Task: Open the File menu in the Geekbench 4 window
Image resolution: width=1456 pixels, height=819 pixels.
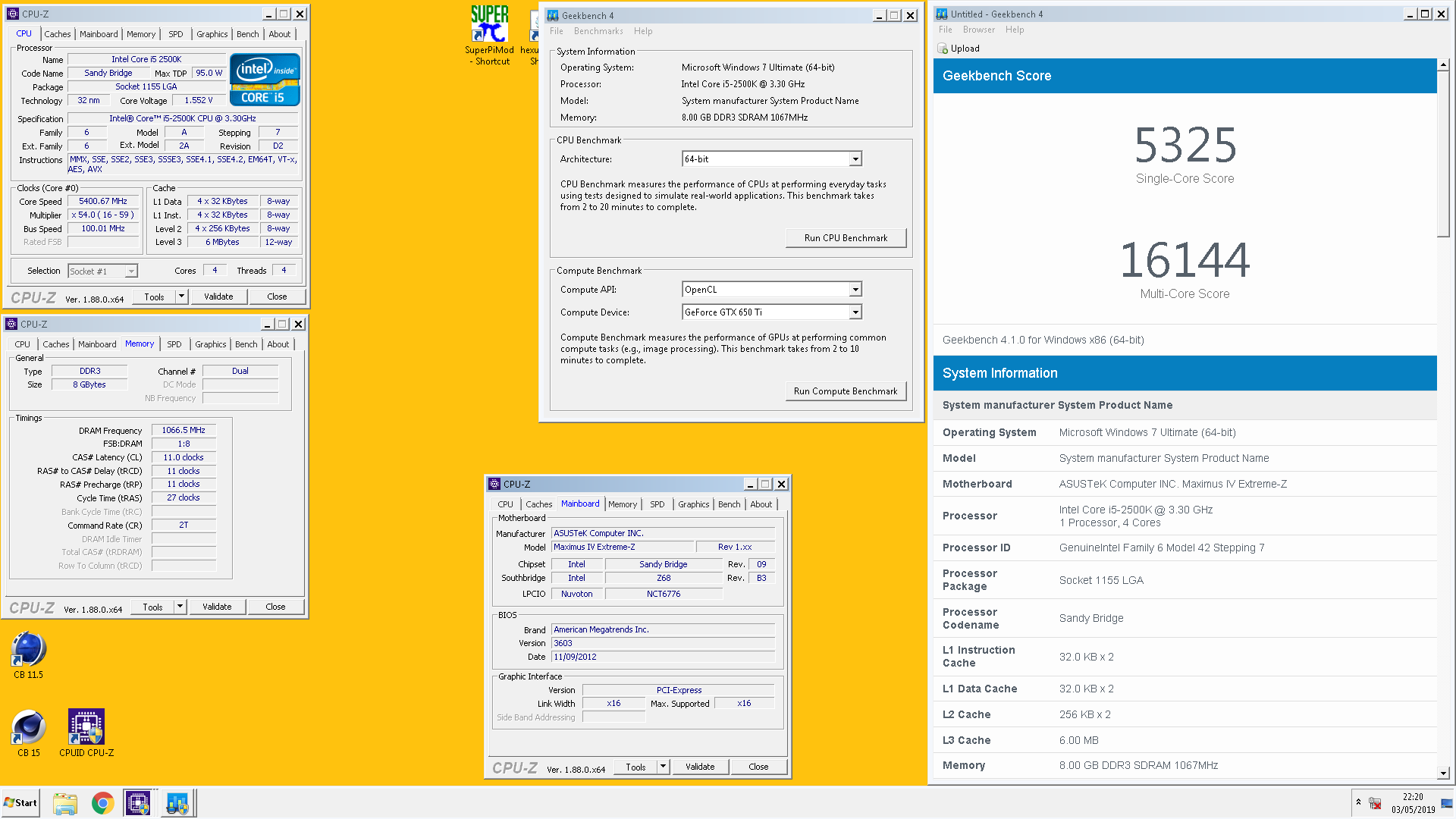Action: point(557,31)
